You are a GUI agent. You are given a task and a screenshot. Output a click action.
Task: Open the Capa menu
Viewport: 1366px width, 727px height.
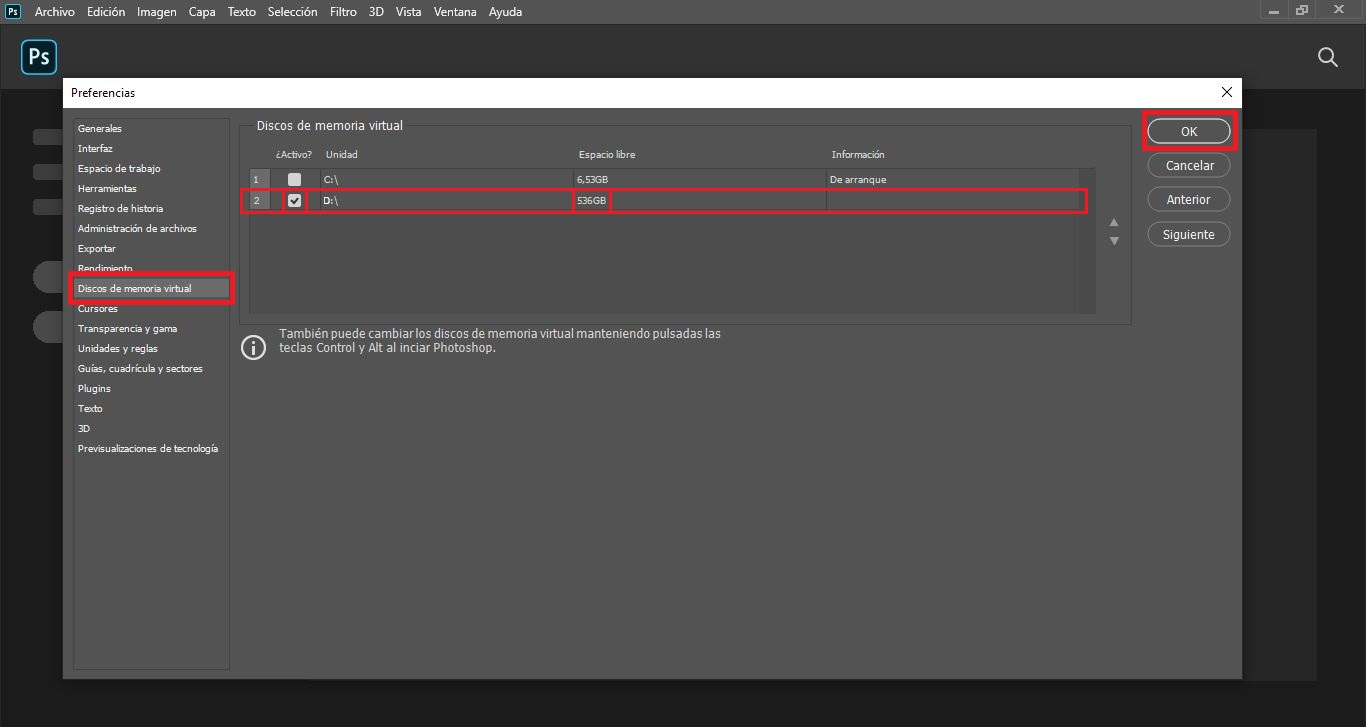tap(202, 12)
